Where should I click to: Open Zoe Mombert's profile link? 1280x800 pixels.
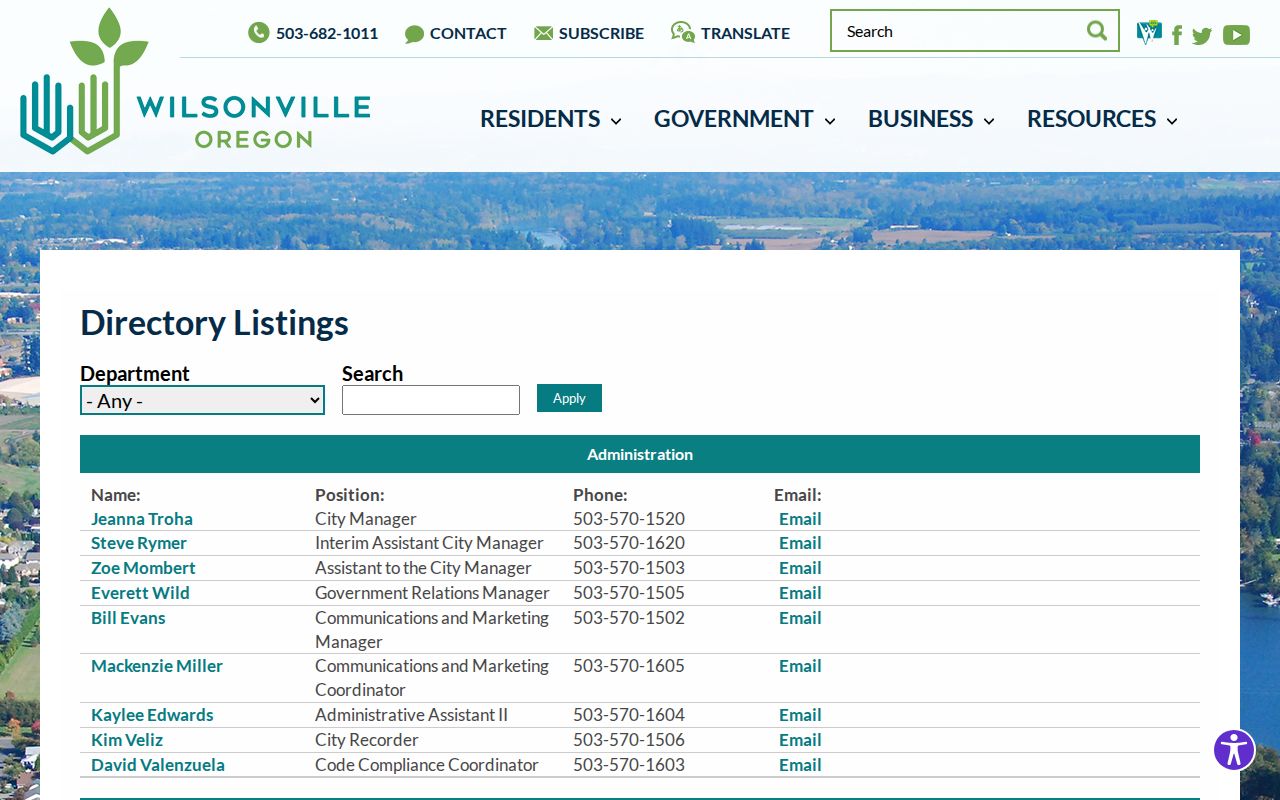(143, 568)
